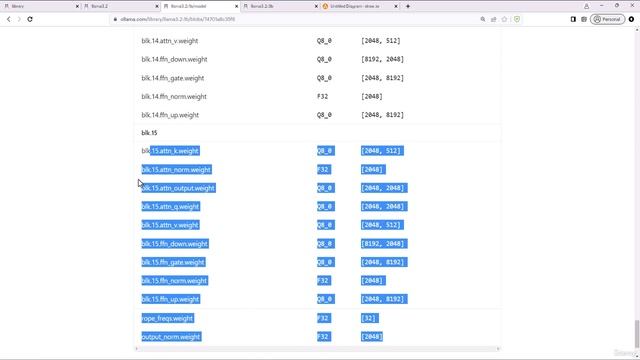640x360 pixels.
Task: Open the Personal profile button
Action: [x=607, y=19]
